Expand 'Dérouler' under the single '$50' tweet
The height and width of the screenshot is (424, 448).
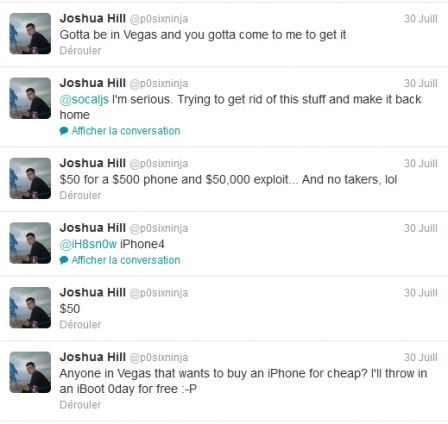[x=80, y=325]
